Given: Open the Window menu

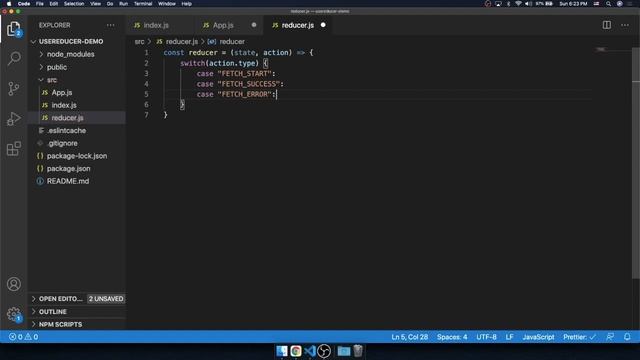Looking at the screenshot, I should 167,4.
